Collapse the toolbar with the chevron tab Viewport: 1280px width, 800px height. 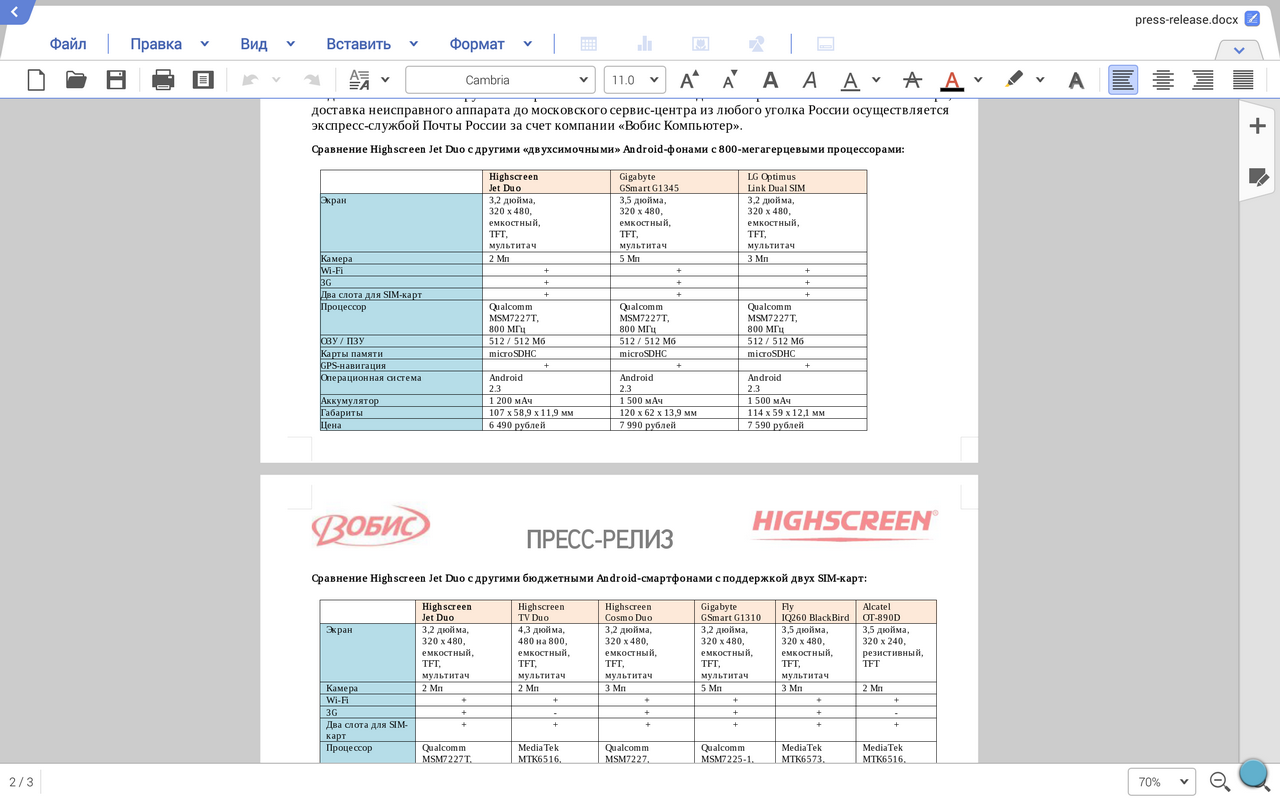point(1239,50)
